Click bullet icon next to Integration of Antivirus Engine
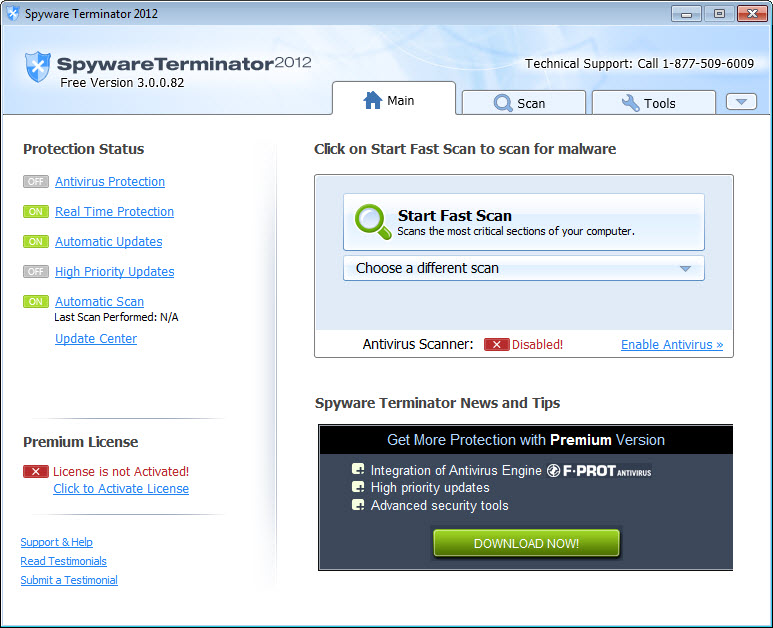 pyautogui.click(x=358, y=469)
